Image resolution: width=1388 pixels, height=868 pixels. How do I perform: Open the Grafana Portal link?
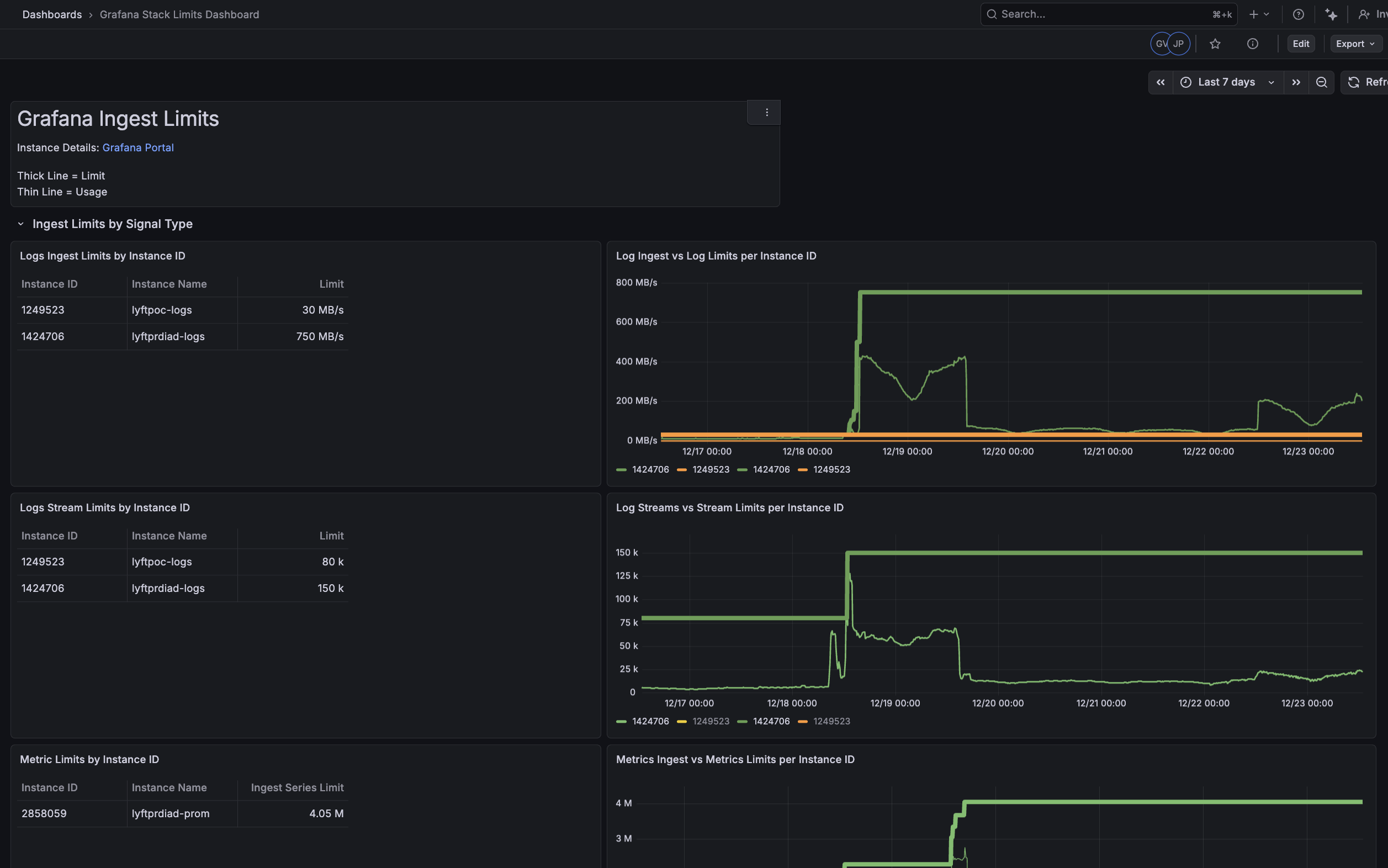pyautogui.click(x=138, y=147)
